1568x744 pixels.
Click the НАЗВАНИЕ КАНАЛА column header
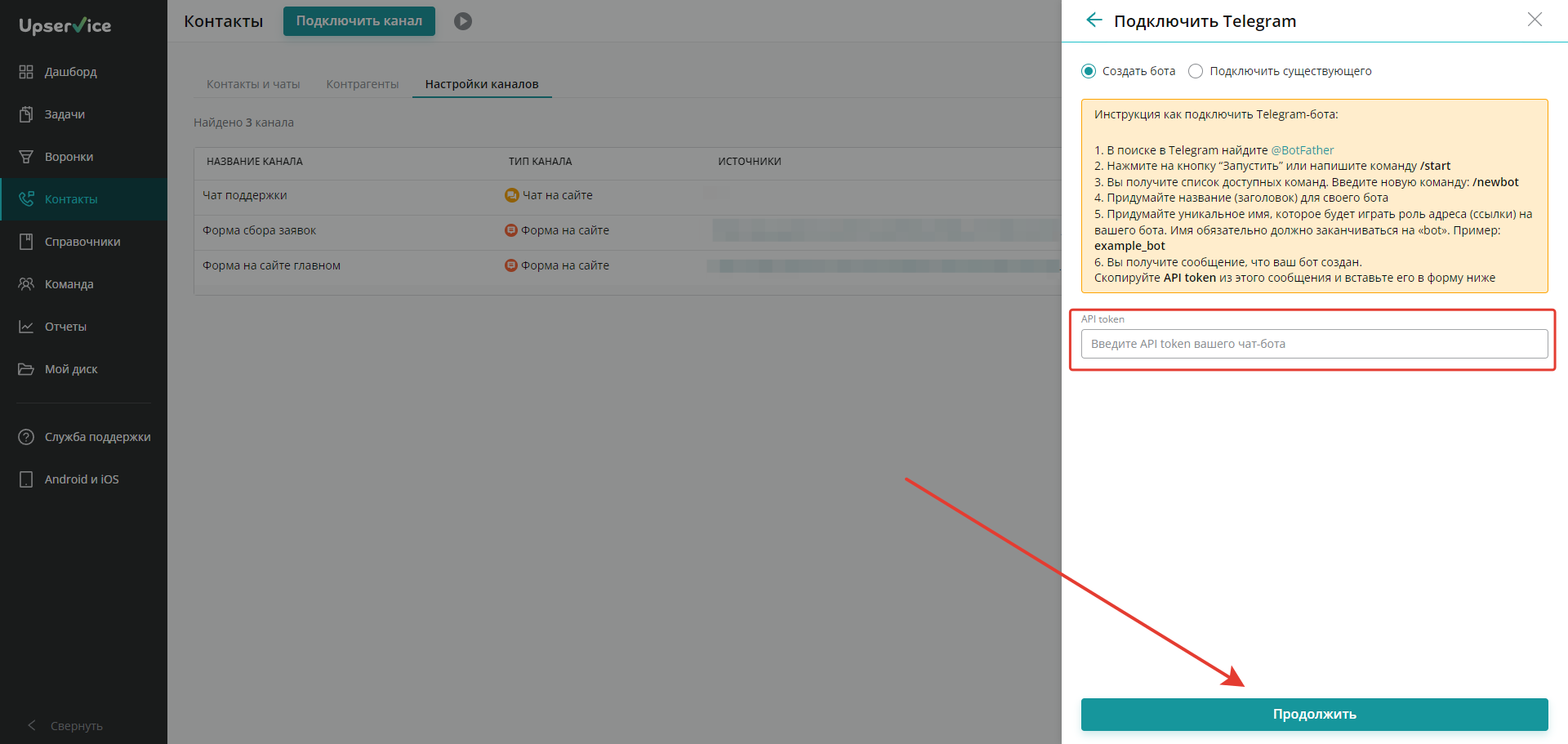coord(255,162)
